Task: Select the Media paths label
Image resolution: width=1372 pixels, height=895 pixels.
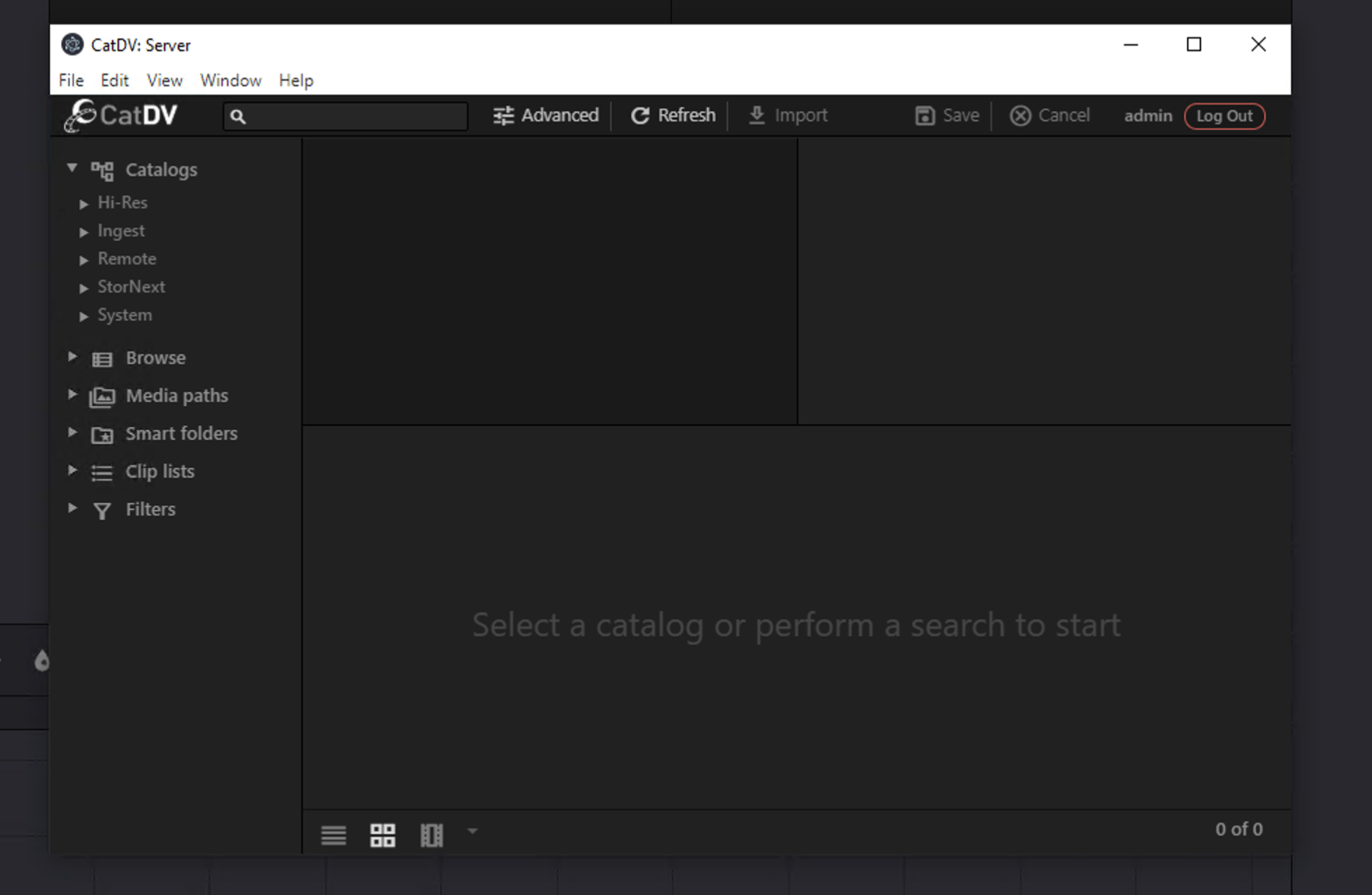Action: pos(176,396)
